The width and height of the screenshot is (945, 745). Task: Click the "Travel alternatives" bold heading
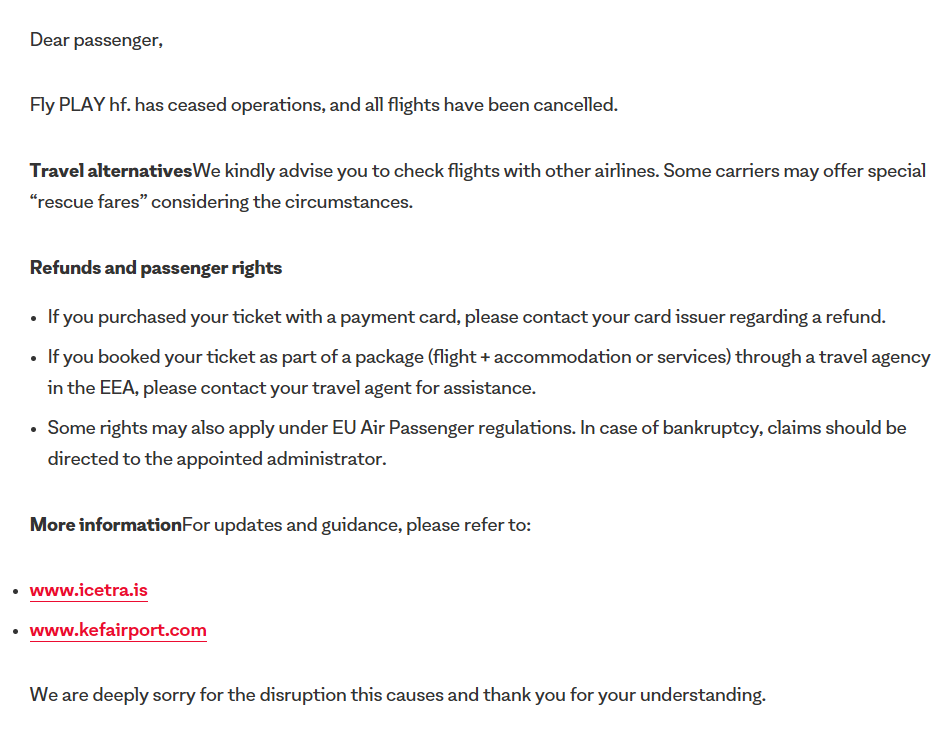(x=111, y=170)
